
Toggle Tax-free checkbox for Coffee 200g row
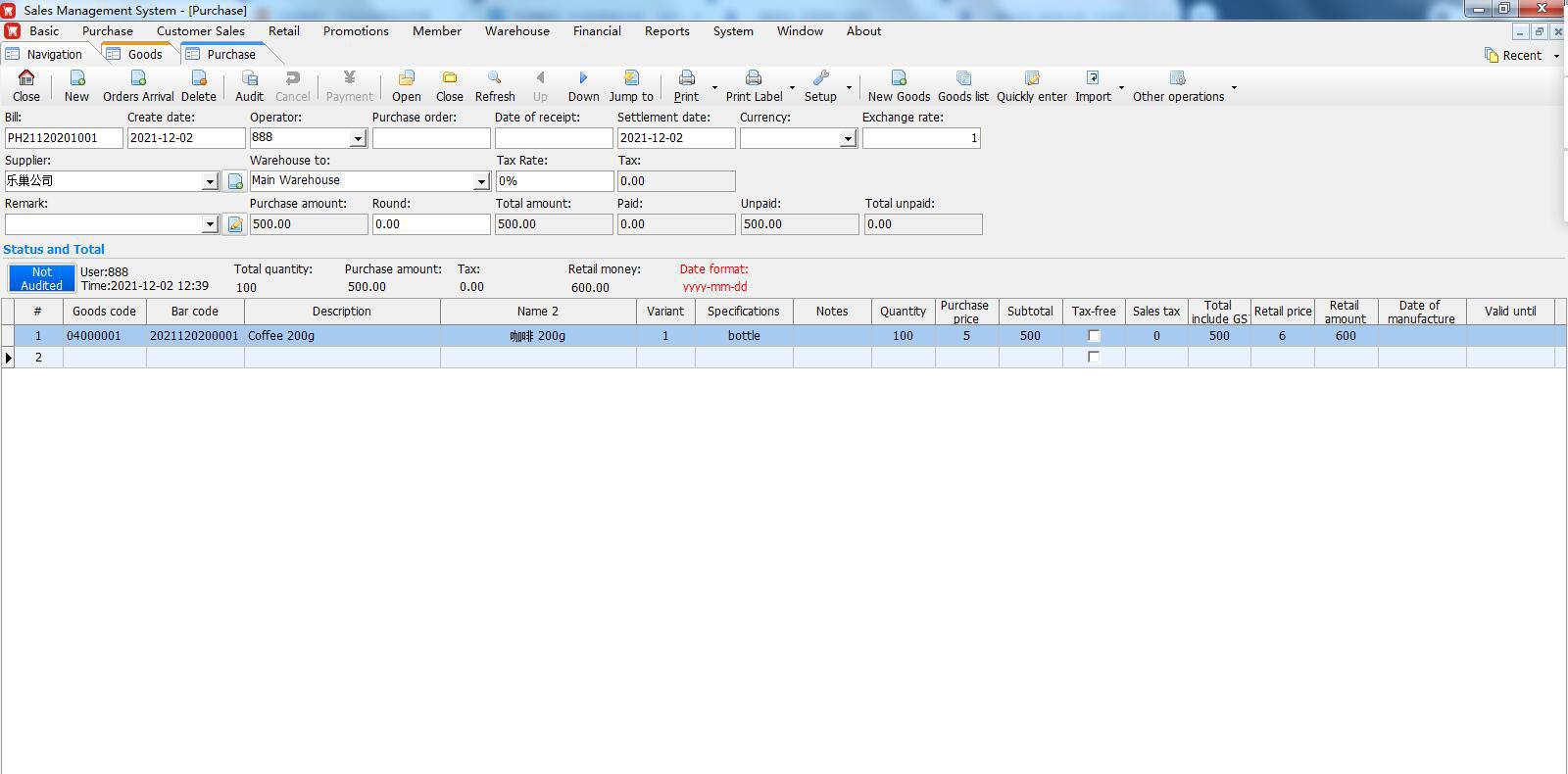(x=1094, y=336)
